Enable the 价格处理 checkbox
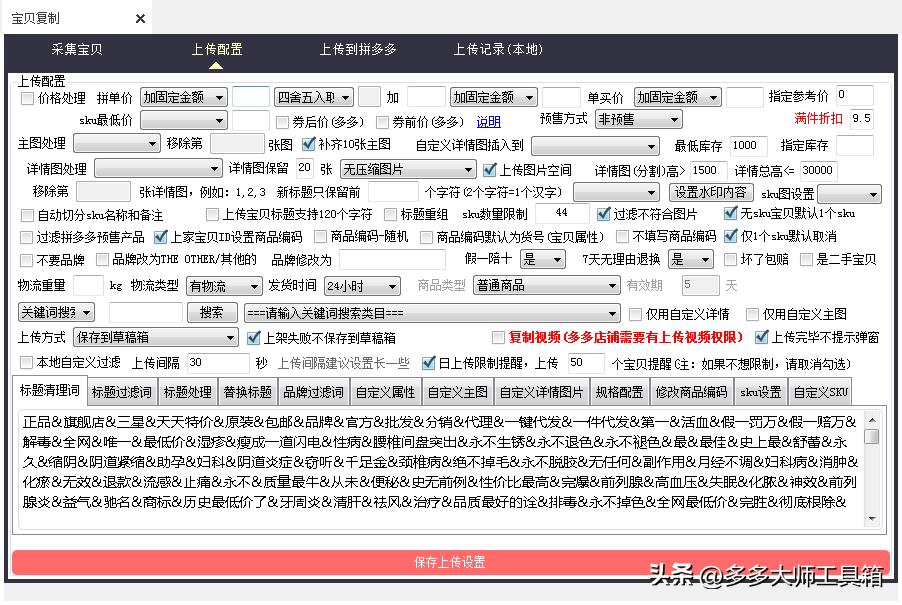This screenshot has width=902, height=605. 26,96
